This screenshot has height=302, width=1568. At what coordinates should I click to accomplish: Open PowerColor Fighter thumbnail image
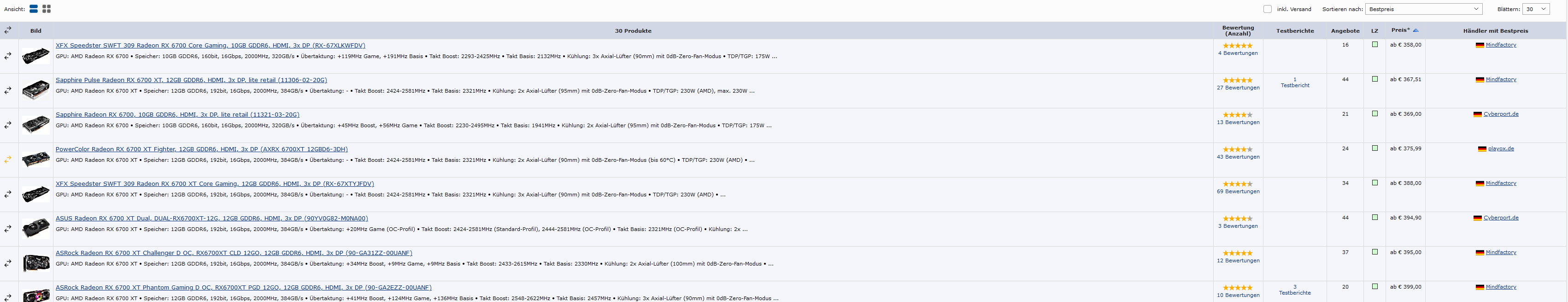(x=36, y=160)
